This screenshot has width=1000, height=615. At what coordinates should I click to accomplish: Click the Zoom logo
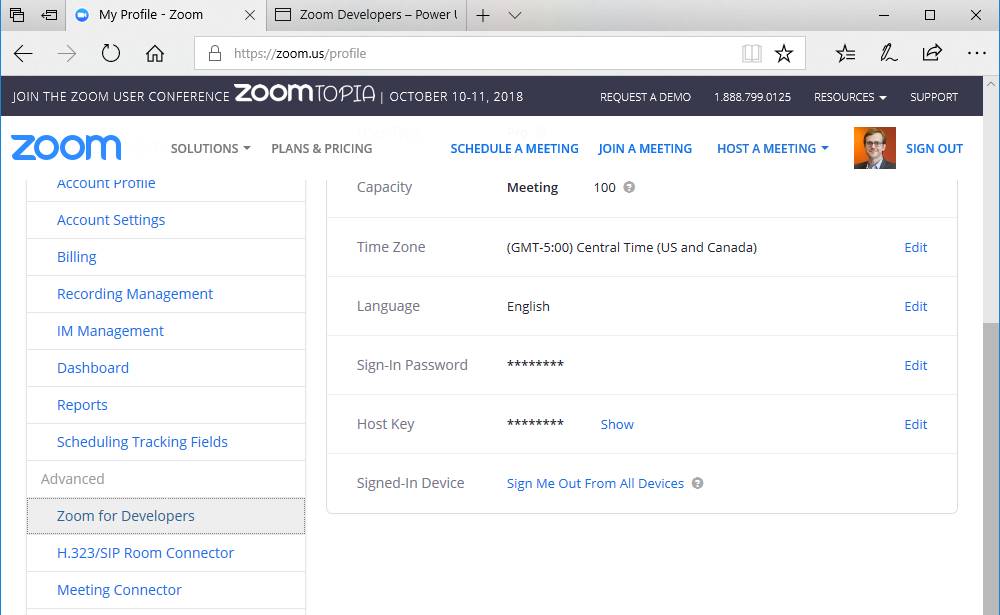[x=66, y=147]
